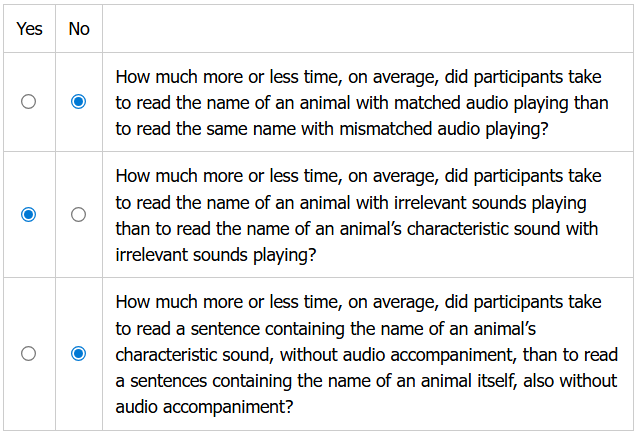Click the Yes column header
This screenshot has width=642, height=435.
[29, 28]
